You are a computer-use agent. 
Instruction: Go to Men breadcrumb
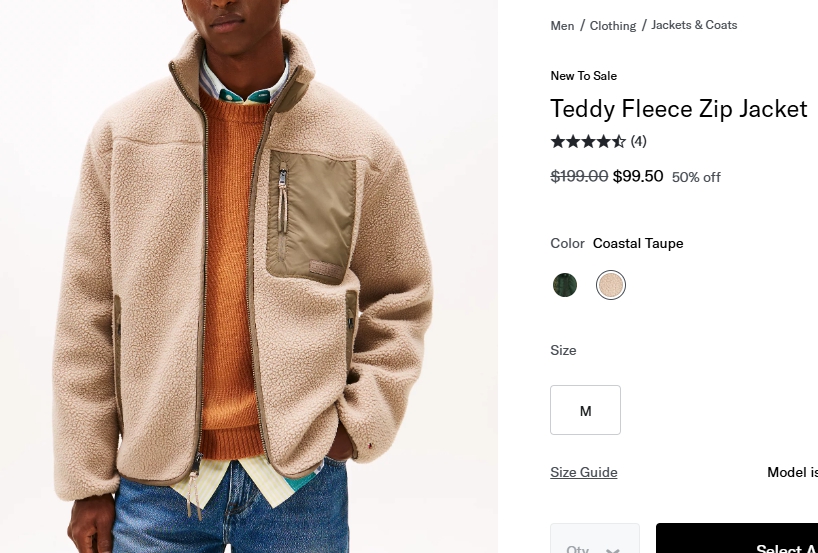coord(562,26)
